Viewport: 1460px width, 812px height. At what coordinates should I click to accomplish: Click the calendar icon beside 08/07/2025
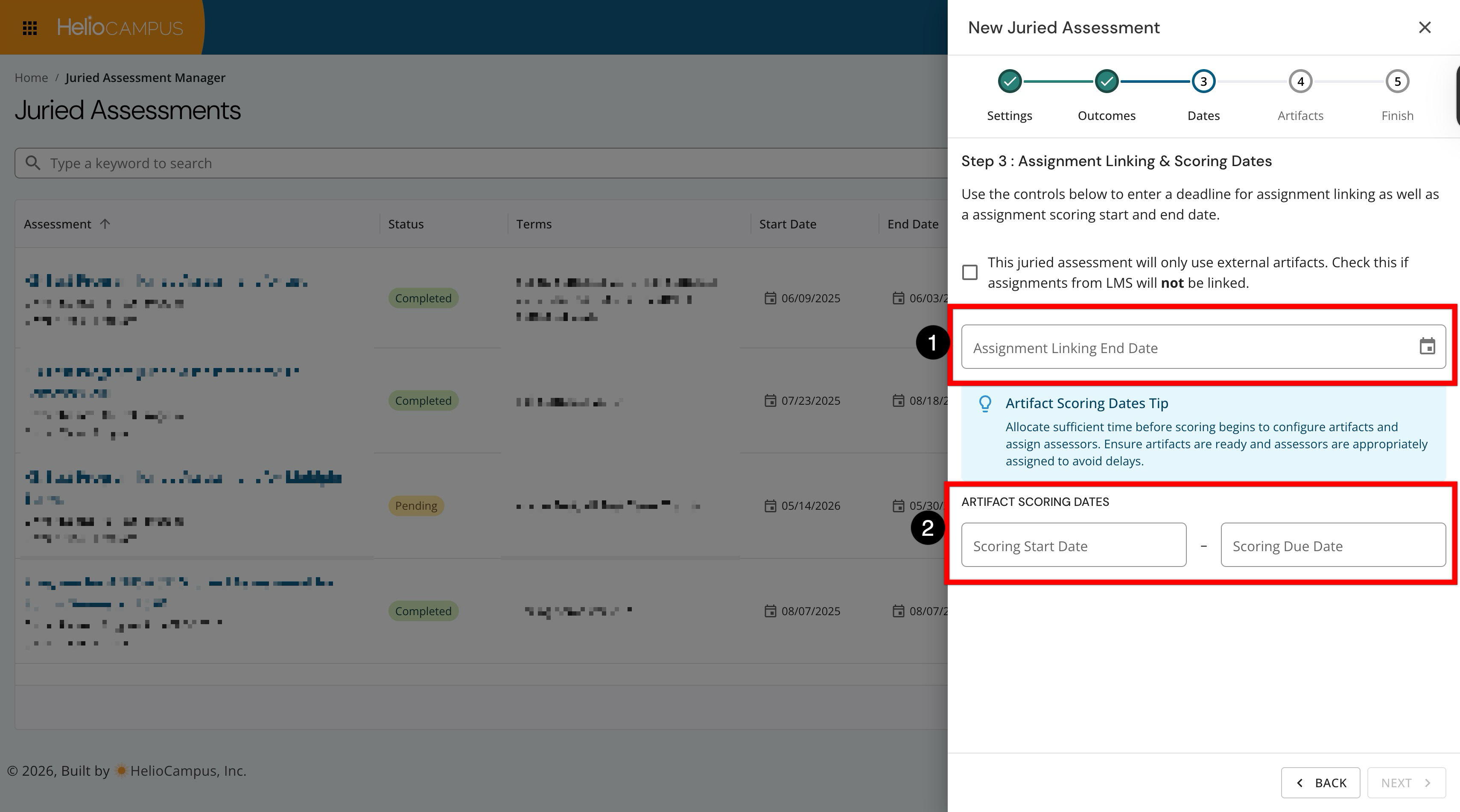coord(770,611)
